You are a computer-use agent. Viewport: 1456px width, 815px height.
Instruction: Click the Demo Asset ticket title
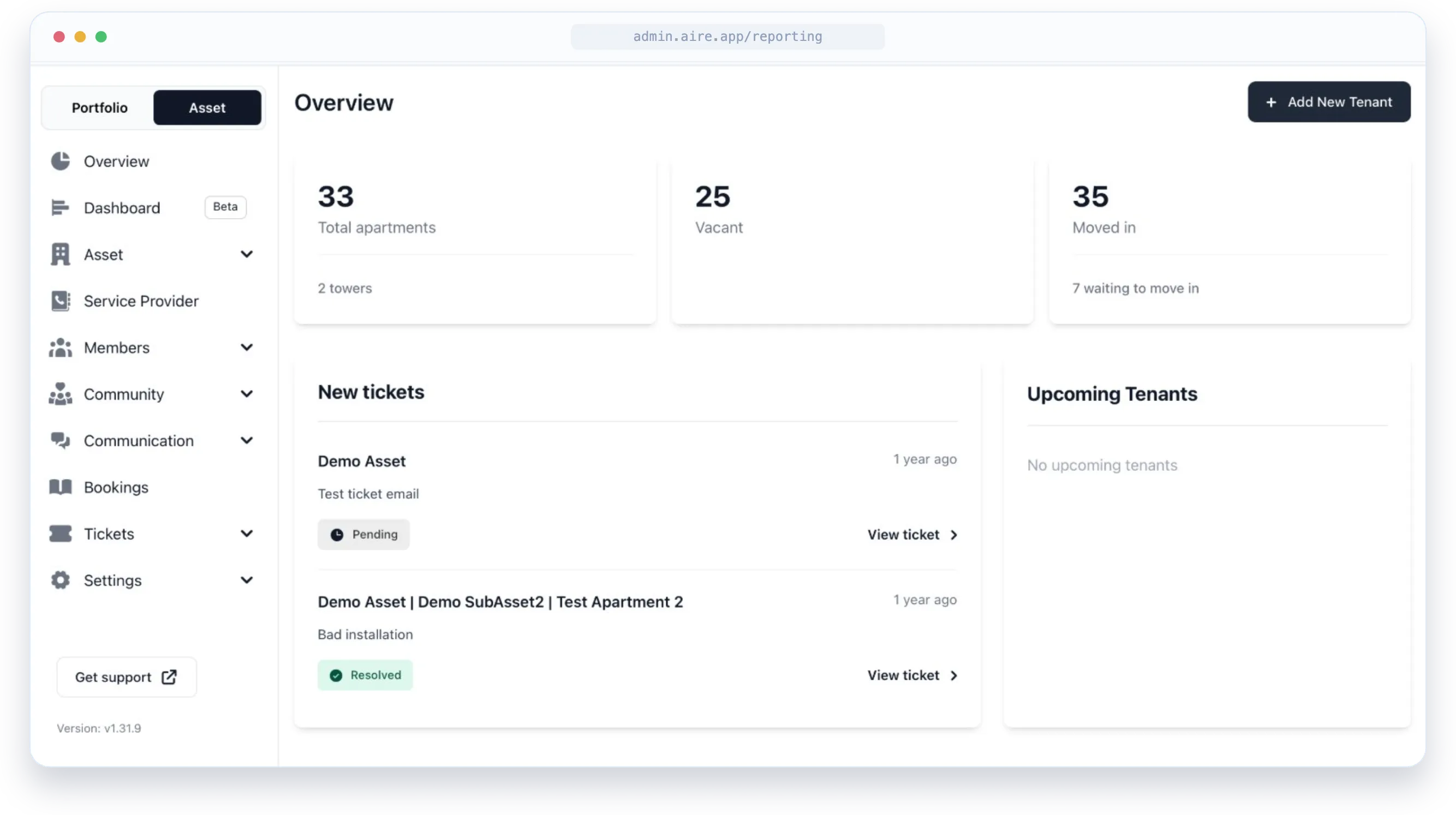tap(362, 461)
